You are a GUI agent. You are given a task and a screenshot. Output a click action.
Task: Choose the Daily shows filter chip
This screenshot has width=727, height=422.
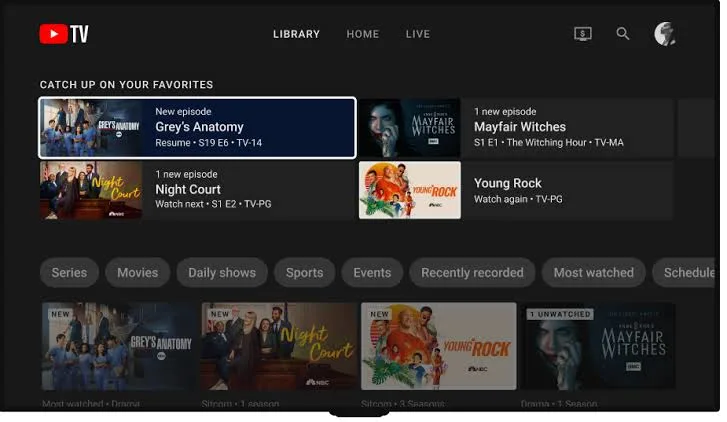222,273
